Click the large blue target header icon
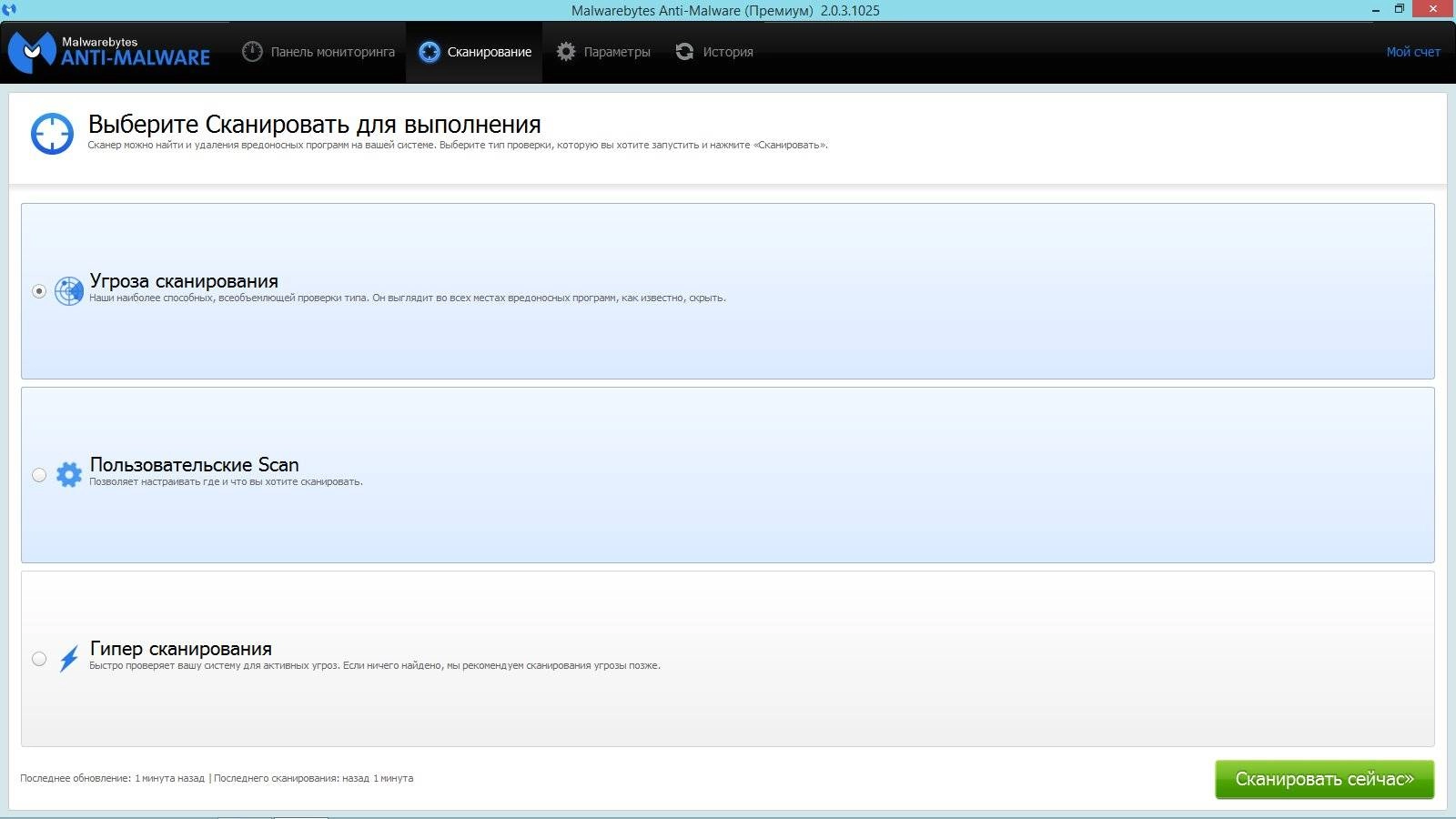 pyautogui.click(x=52, y=134)
